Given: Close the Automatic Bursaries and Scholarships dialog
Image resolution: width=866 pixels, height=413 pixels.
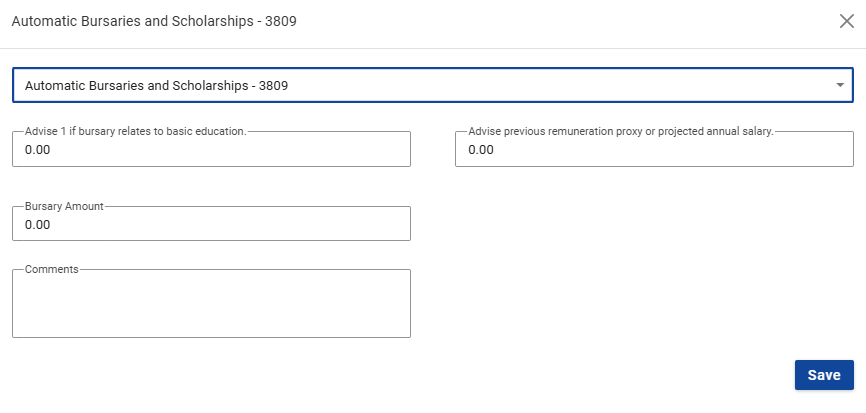Looking at the screenshot, I should 846,22.
